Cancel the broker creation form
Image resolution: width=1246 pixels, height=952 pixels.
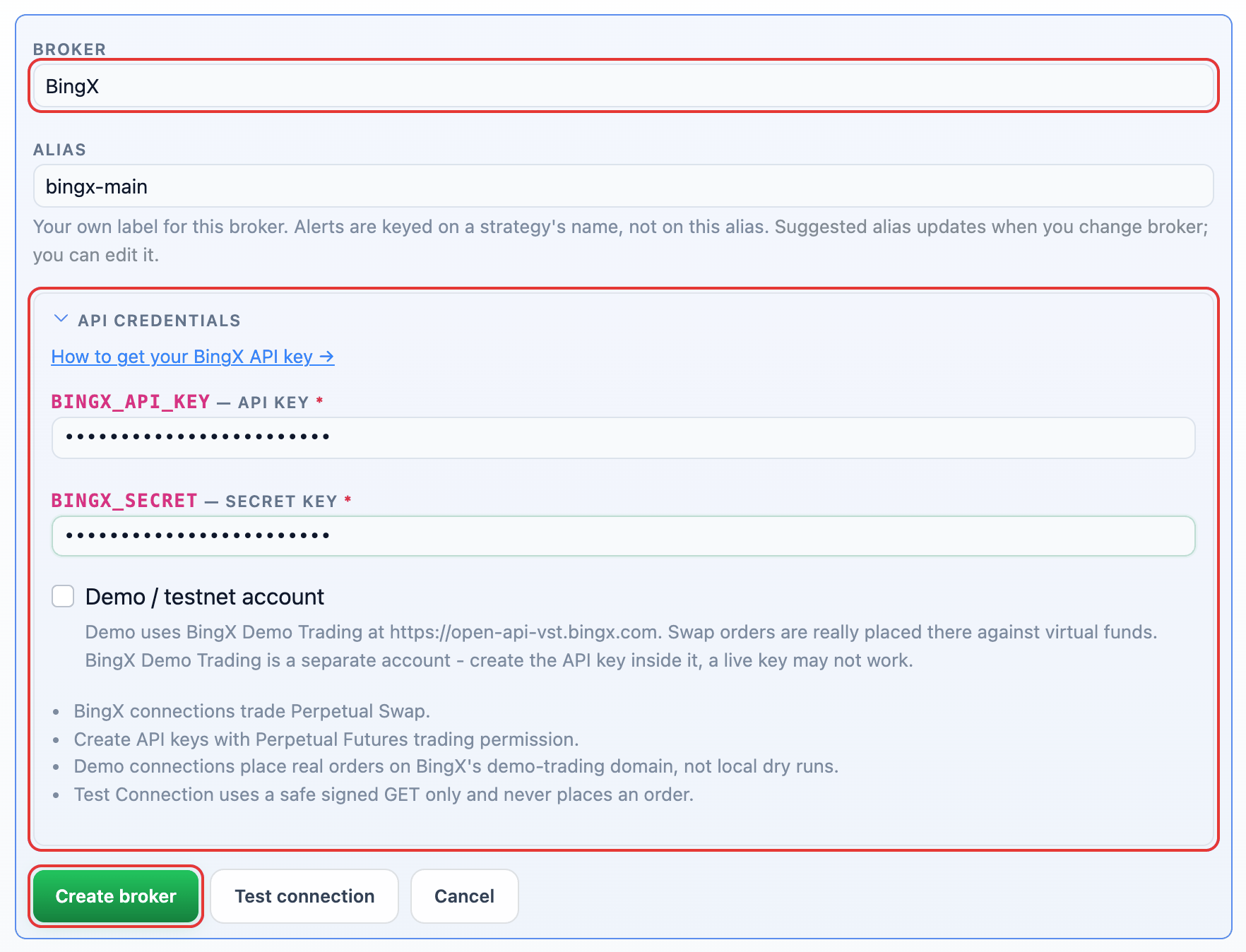click(x=464, y=896)
